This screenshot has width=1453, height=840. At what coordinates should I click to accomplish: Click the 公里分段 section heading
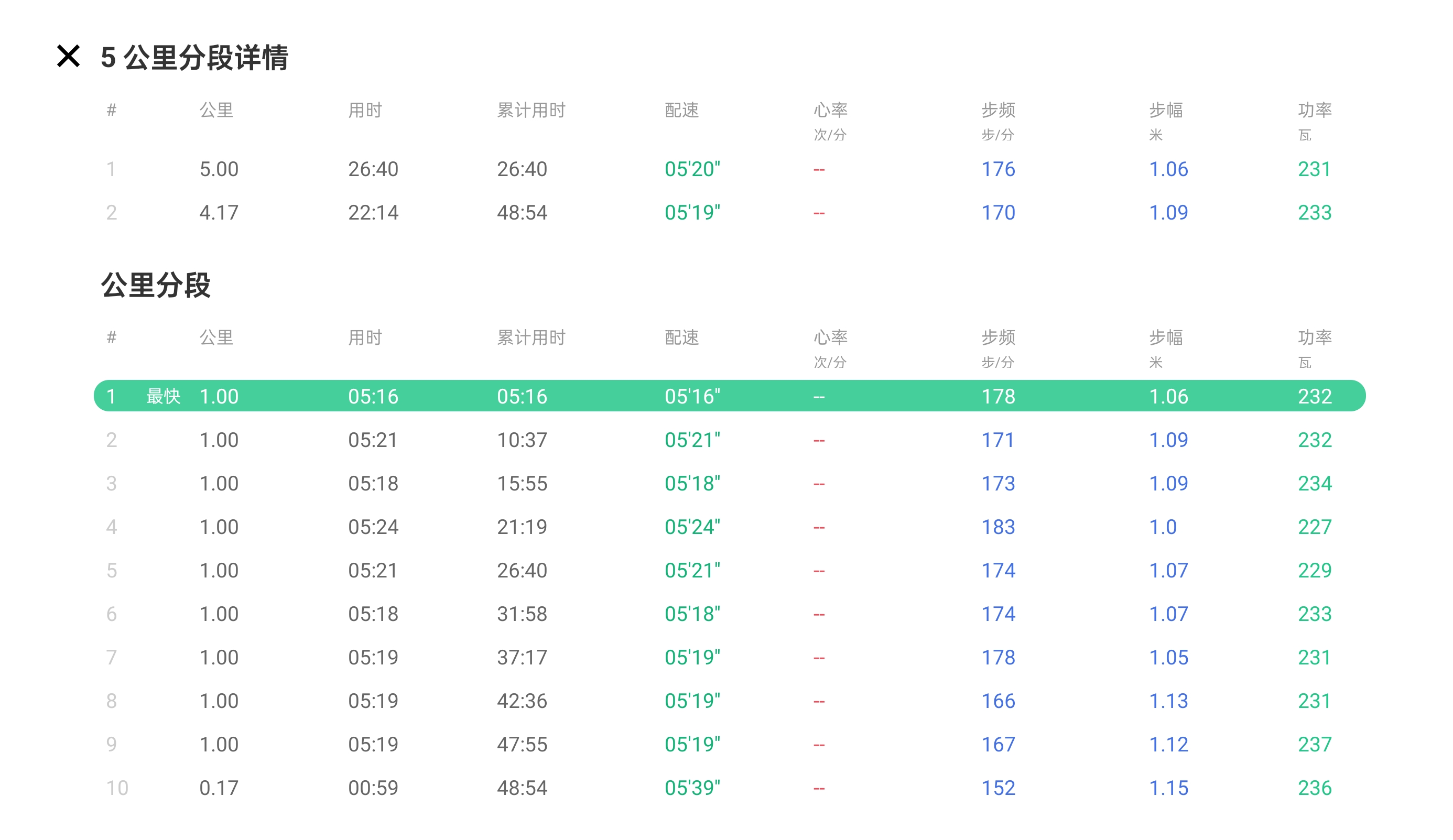click(x=156, y=286)
